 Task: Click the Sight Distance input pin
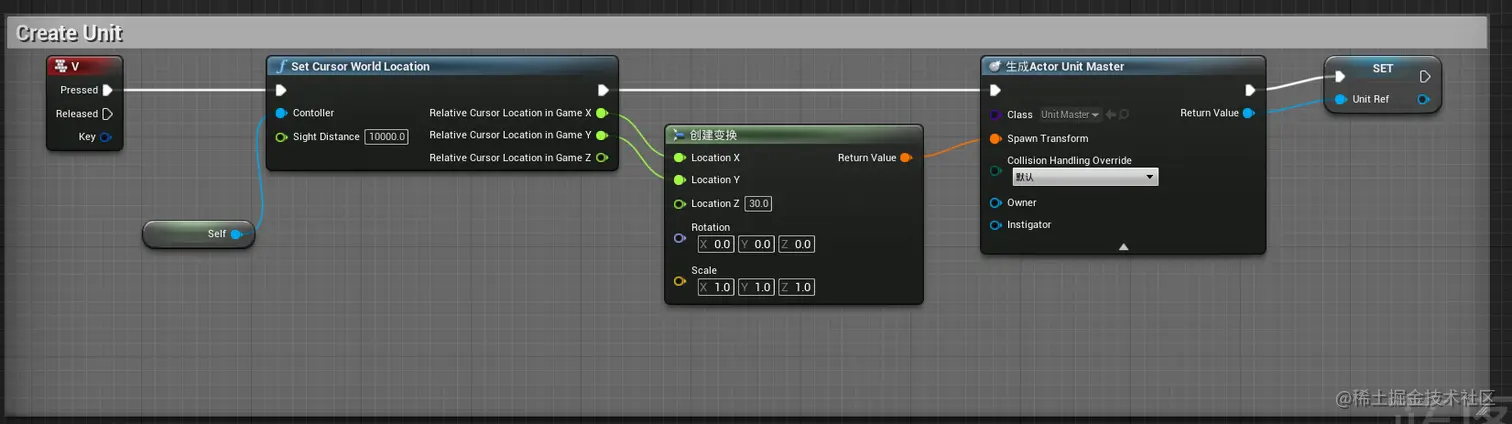(x=281, y=137)
